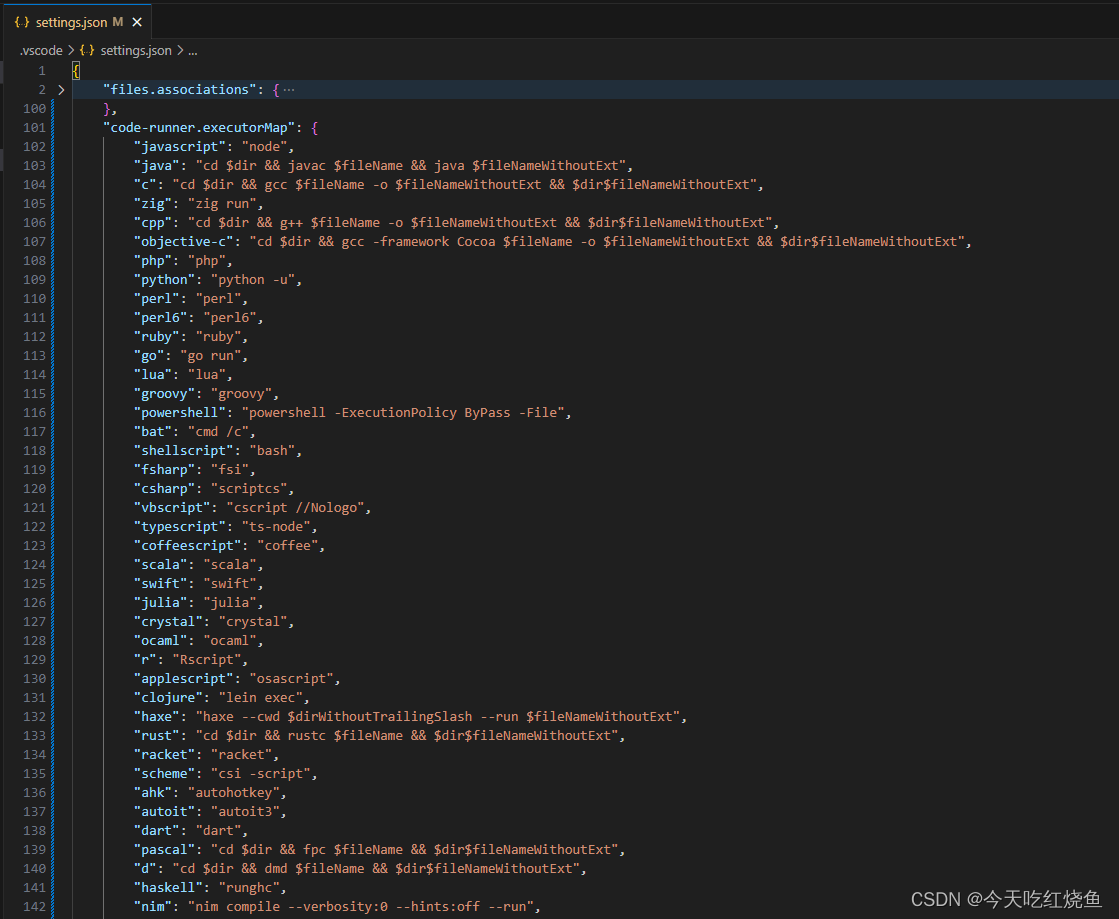The height and width of the screenshot is (919, 1119).
Task: Place cursor in the "python -u" value
Action: (x=254, y=279)
